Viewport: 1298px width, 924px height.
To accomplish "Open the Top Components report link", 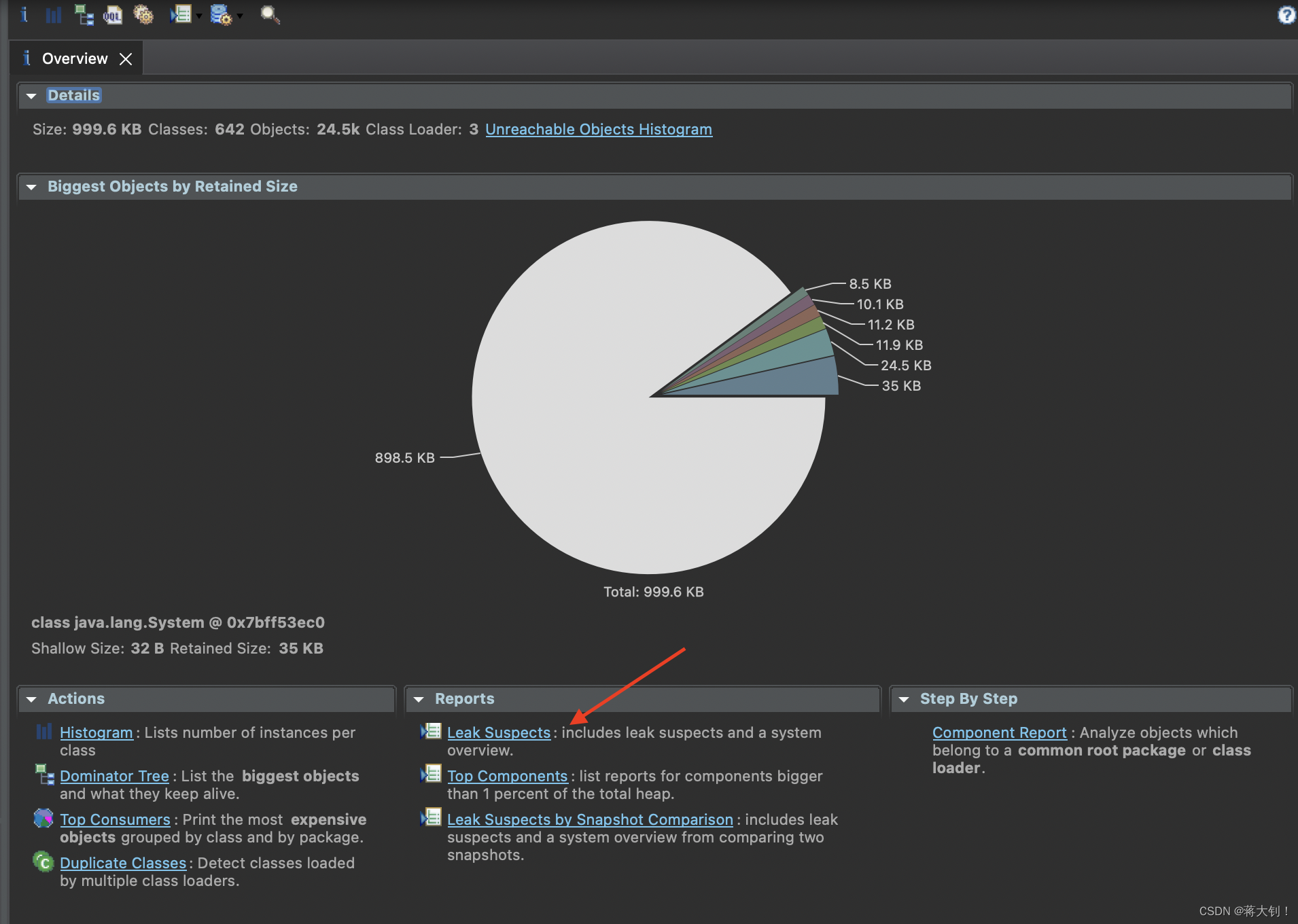I will [x=507, y=776].
